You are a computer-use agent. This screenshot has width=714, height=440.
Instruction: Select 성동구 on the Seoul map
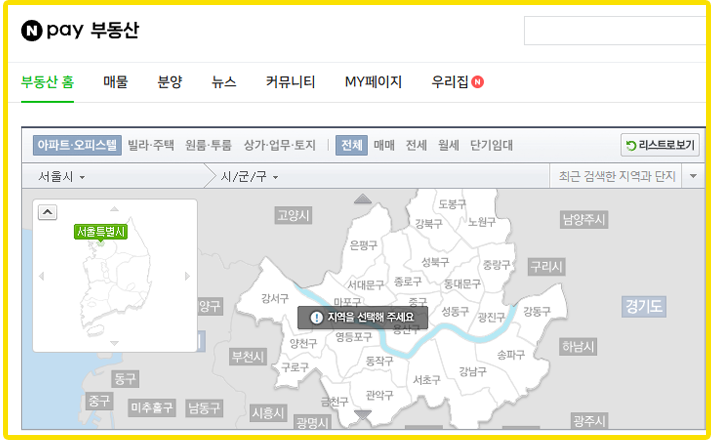tap(455, 311)
